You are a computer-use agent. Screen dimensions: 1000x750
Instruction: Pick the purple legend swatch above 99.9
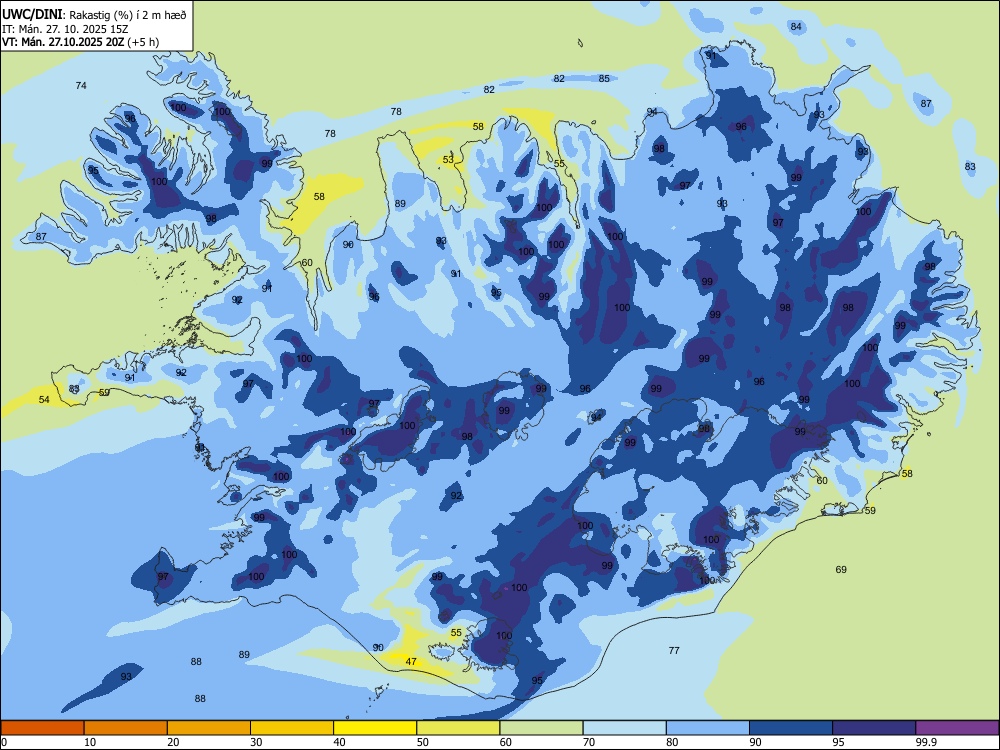coord(957,728)
